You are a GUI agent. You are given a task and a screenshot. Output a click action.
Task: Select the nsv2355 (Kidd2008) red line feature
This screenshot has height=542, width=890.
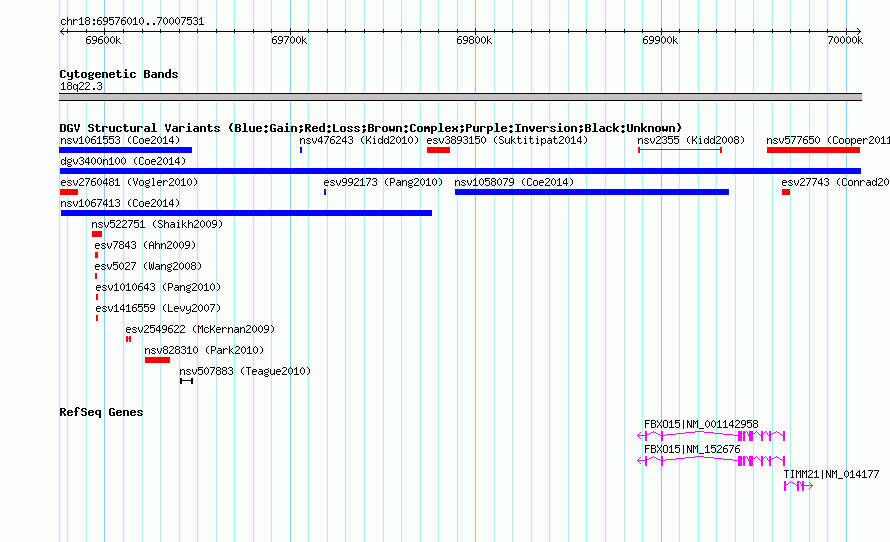point(680,150)
